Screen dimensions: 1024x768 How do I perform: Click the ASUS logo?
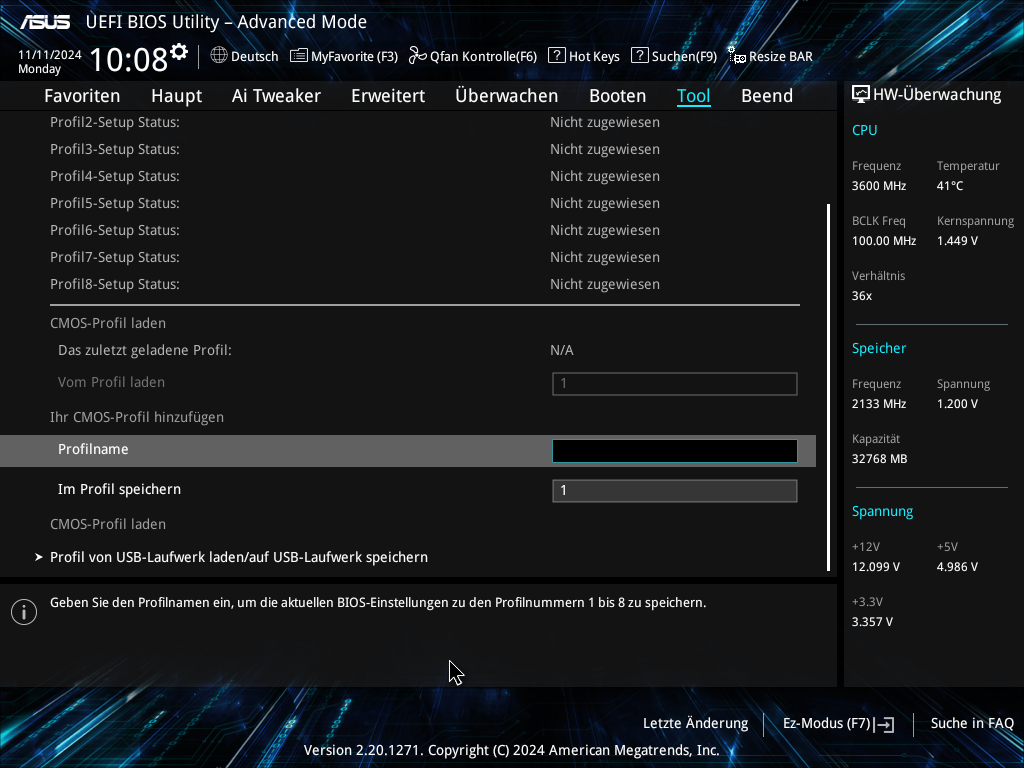point(45,22)
